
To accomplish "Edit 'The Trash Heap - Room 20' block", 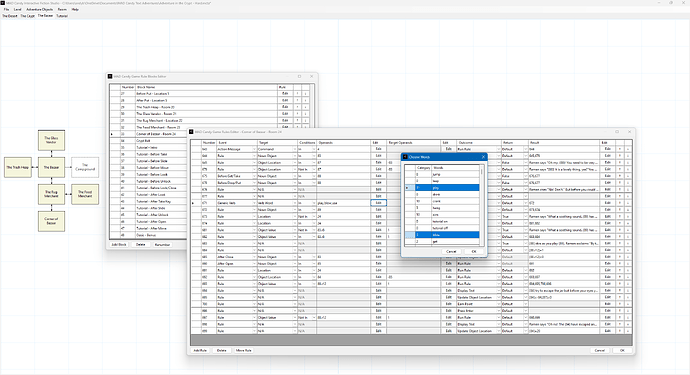I will click(x=285, y=107).
